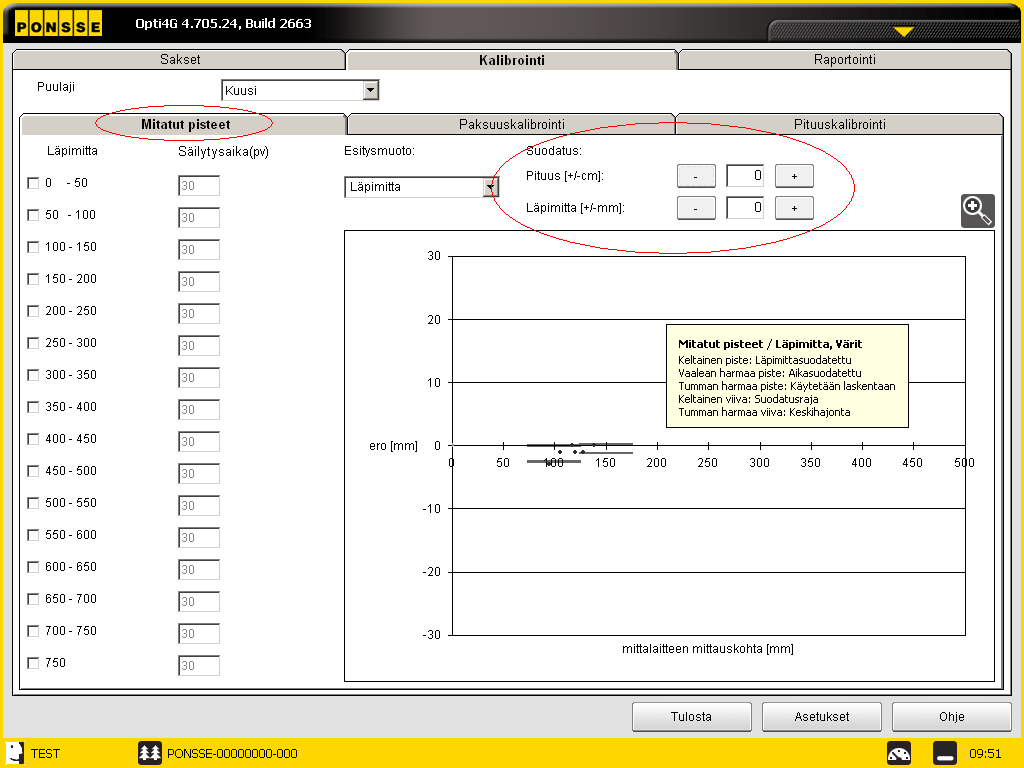
Task: Open the yellow arrow pull-down at top right
Action: [x=903, y=31]
